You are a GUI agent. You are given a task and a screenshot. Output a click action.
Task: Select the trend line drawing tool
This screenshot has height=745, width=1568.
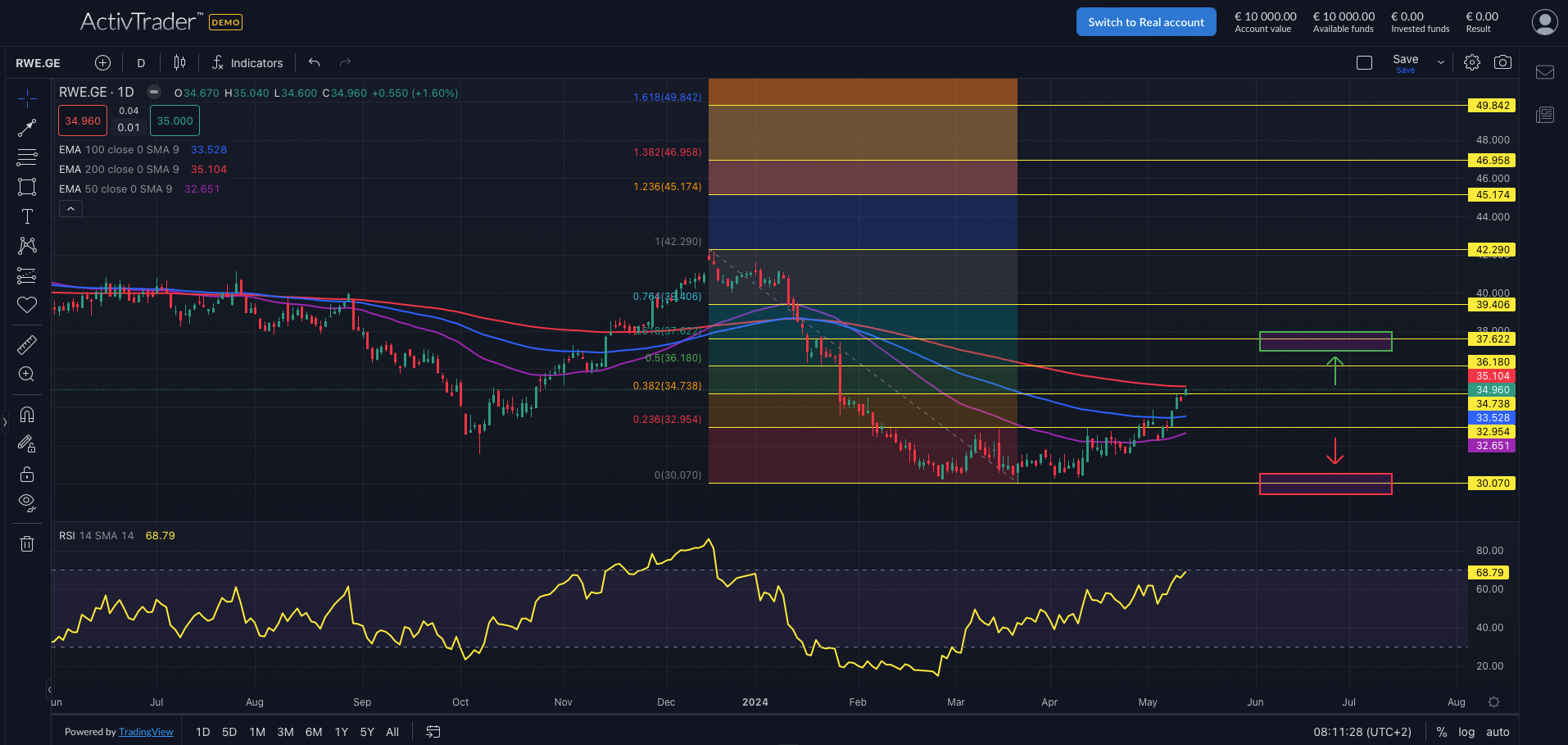[27, 127]
